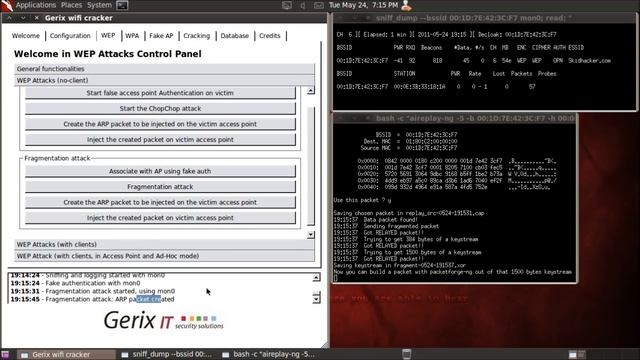This screenshot has height=360, width=640.
Task: Open the System menu
Action: (99, 5)
